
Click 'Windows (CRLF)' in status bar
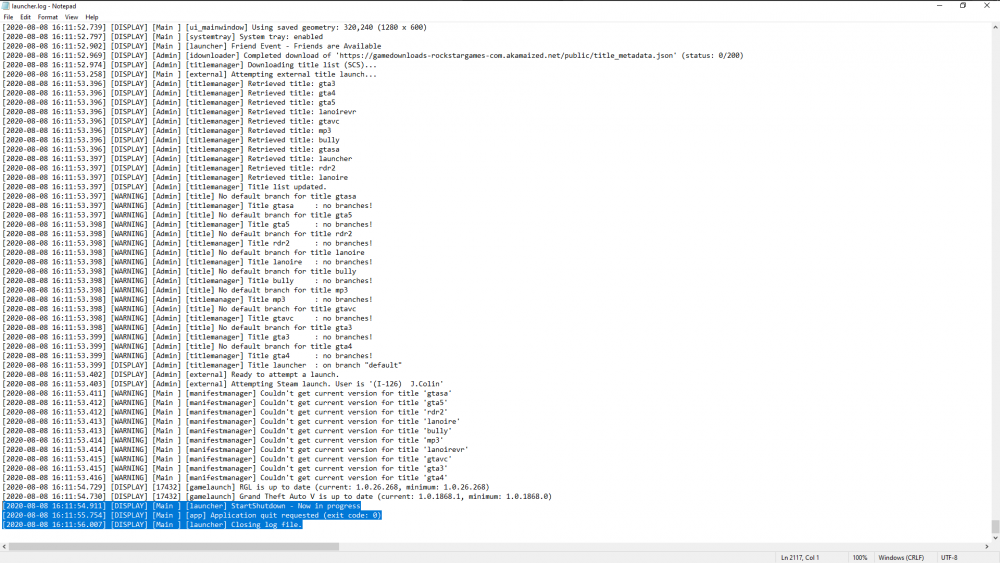click(901, 557)
